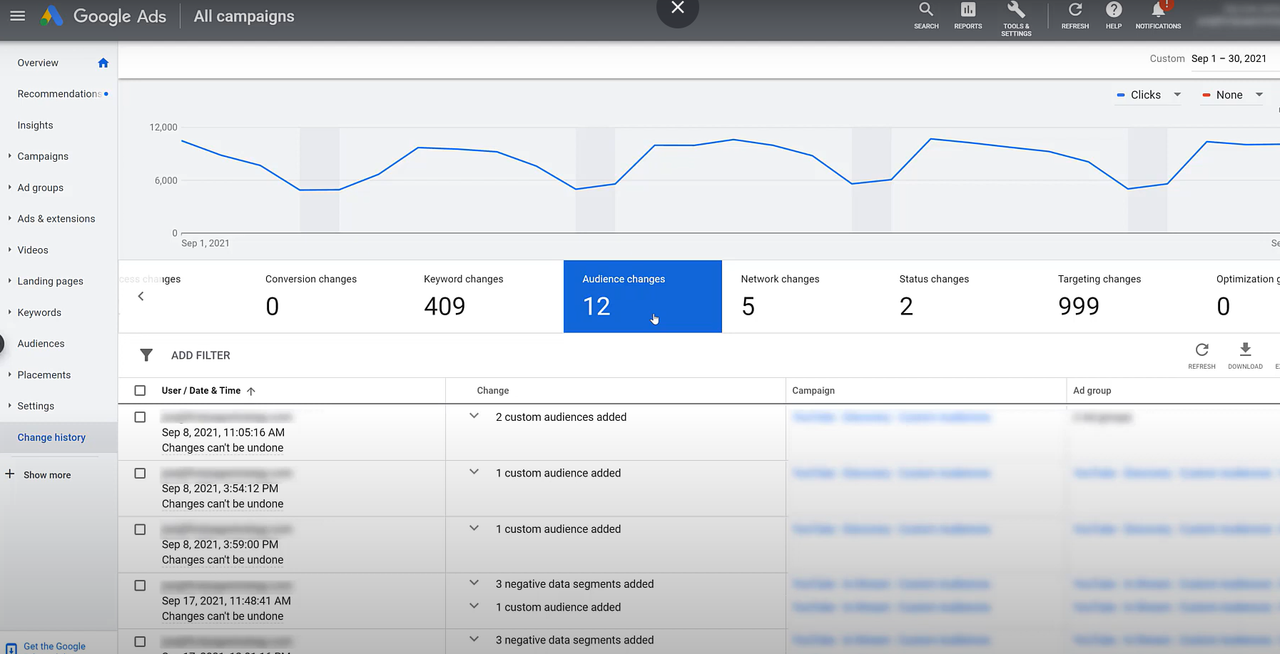1280x654 pixels.
Task: Check the row for Sep 8, 3:54:12 PM
Action: (140, 473)
